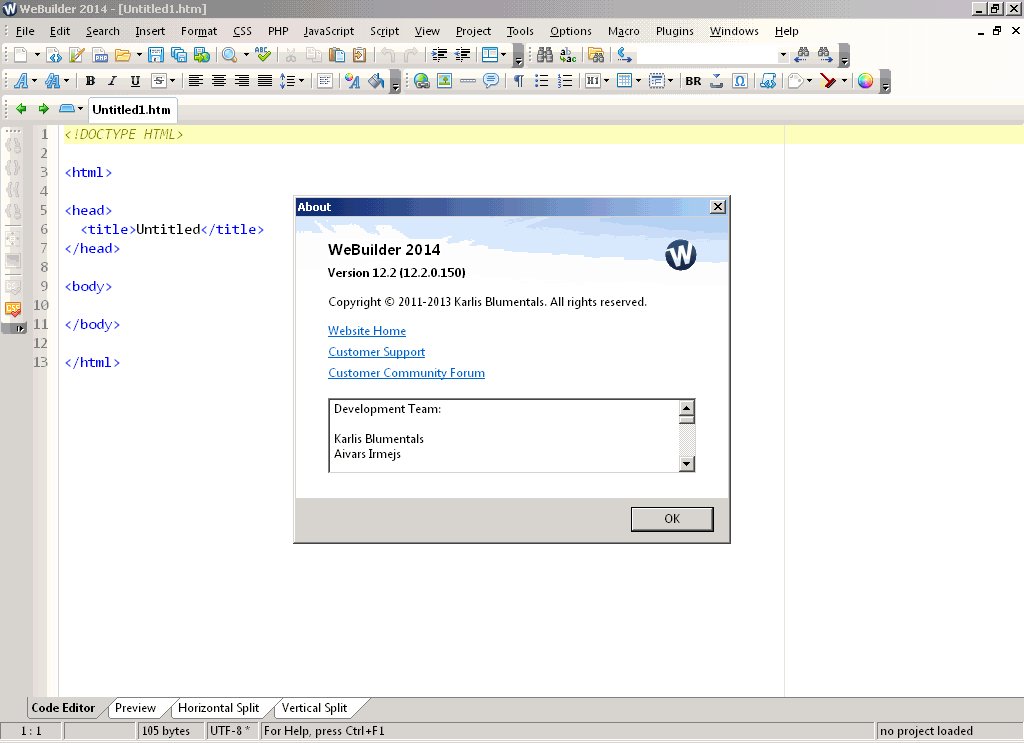Click the Save All icon
Viewport: 1024px width, 743px height.
click(x=178, y=55)
